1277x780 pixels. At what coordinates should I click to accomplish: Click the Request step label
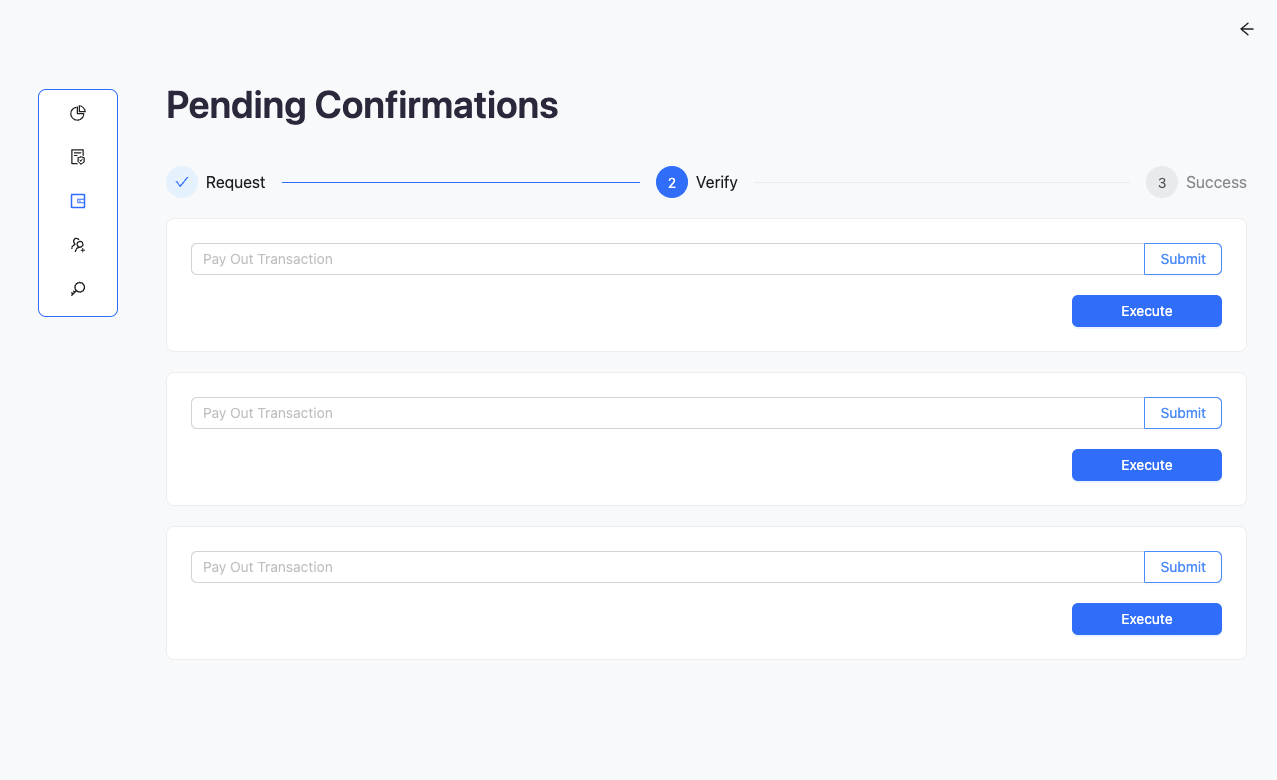point(236,182)
